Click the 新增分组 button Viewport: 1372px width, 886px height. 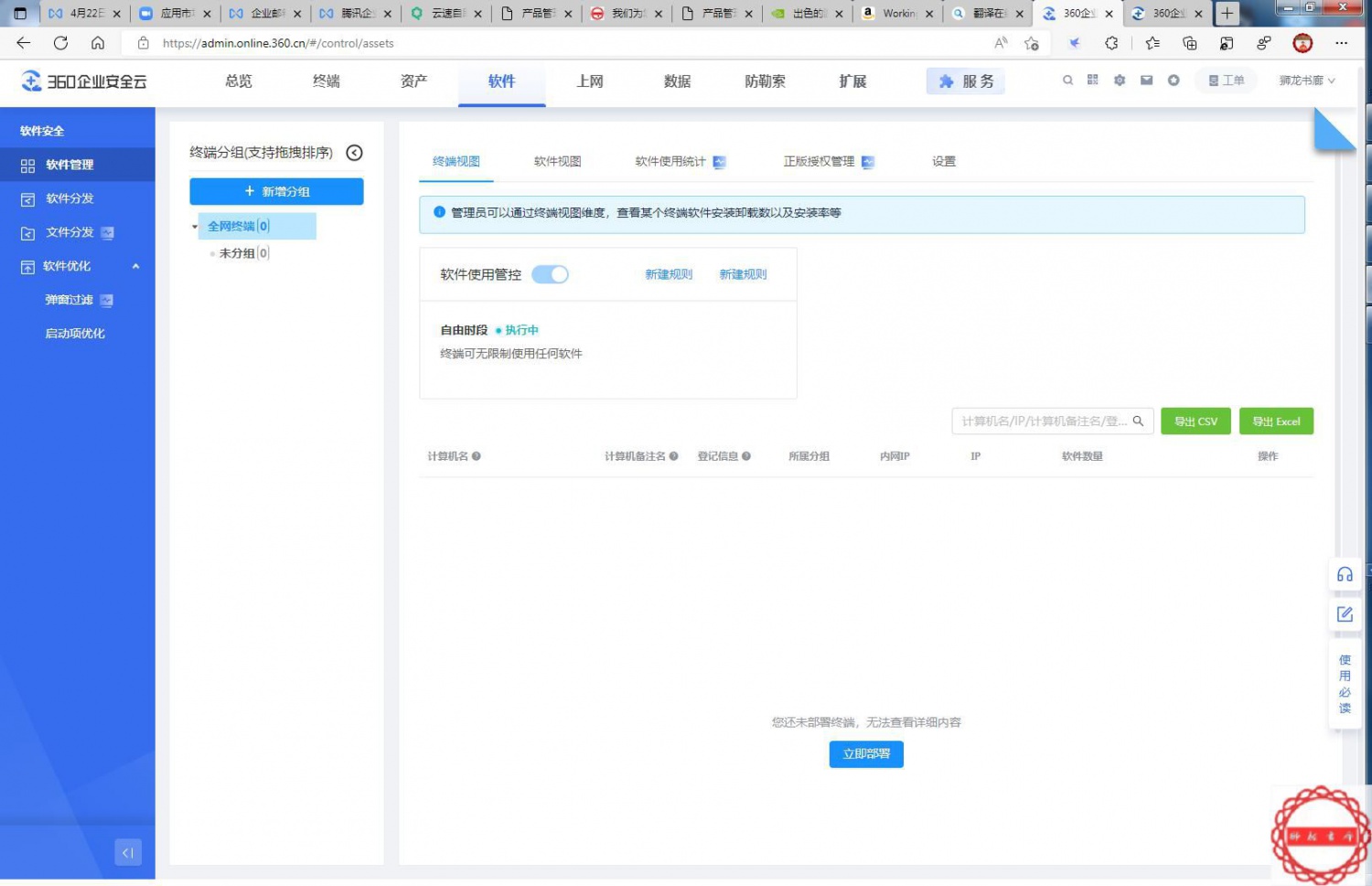(x=276, y=191)
